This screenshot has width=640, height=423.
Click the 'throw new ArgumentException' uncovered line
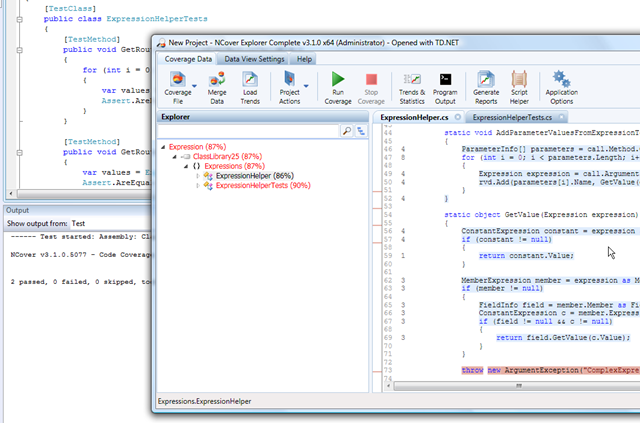(551, 370)
